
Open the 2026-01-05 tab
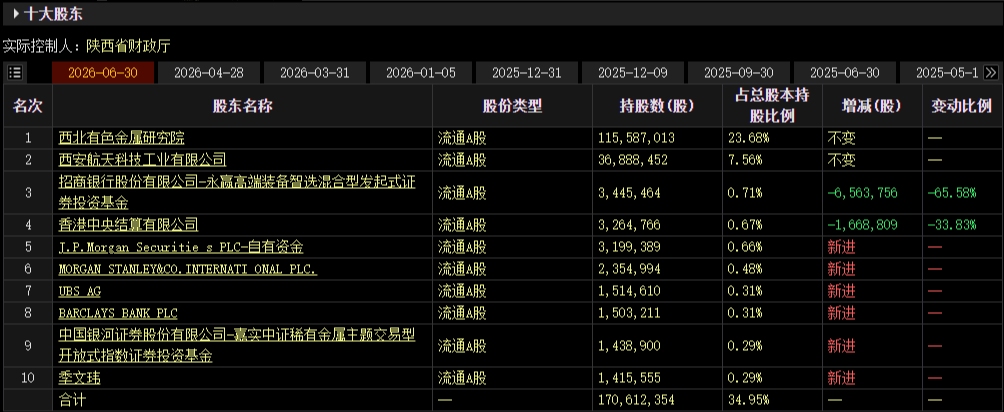(421, 72)
